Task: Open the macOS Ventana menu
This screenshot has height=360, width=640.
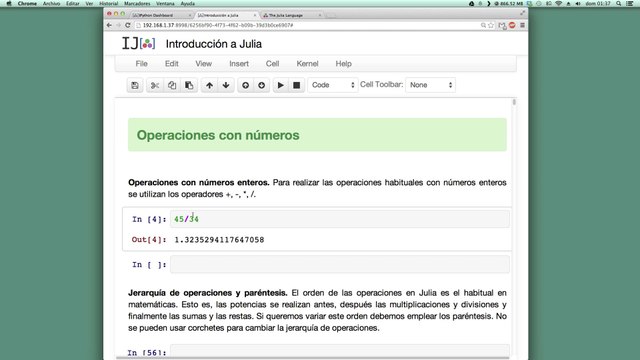Action: tap(165, 3)
